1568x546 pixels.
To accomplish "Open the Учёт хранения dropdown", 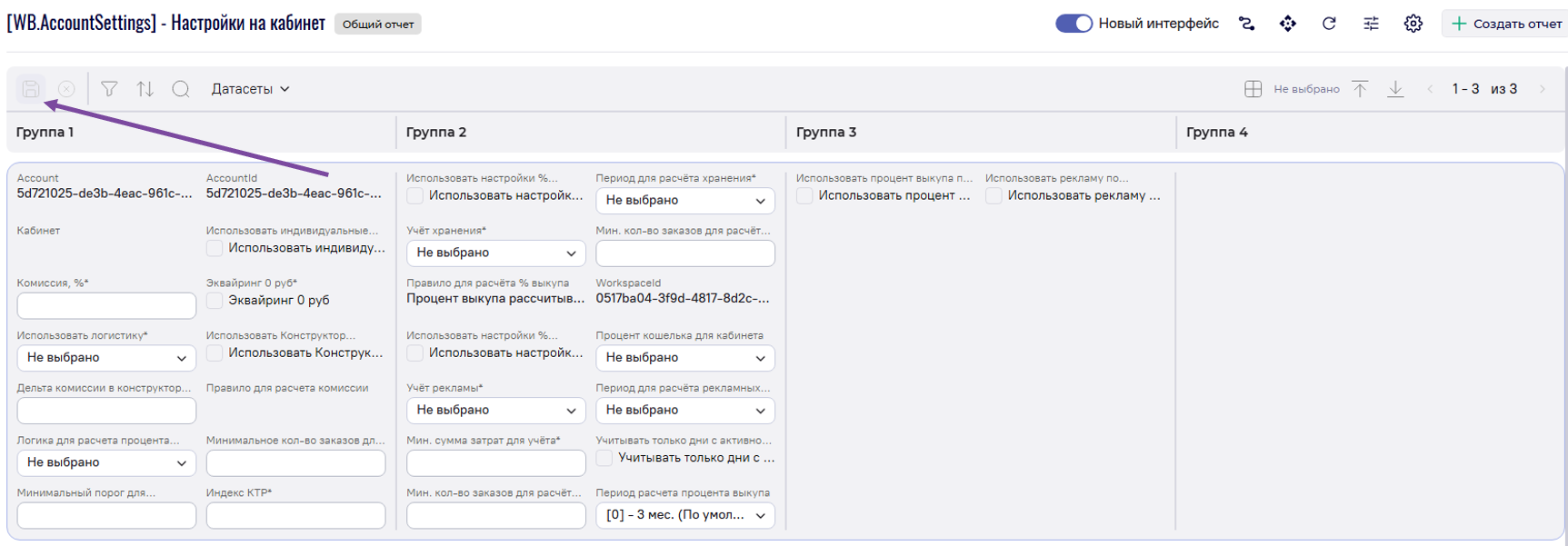I will click(495, 253).
